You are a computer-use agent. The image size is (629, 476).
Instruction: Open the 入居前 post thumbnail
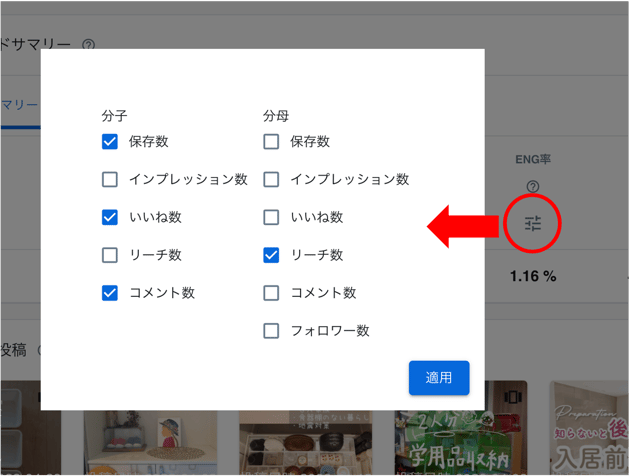[x=590, y=440]
